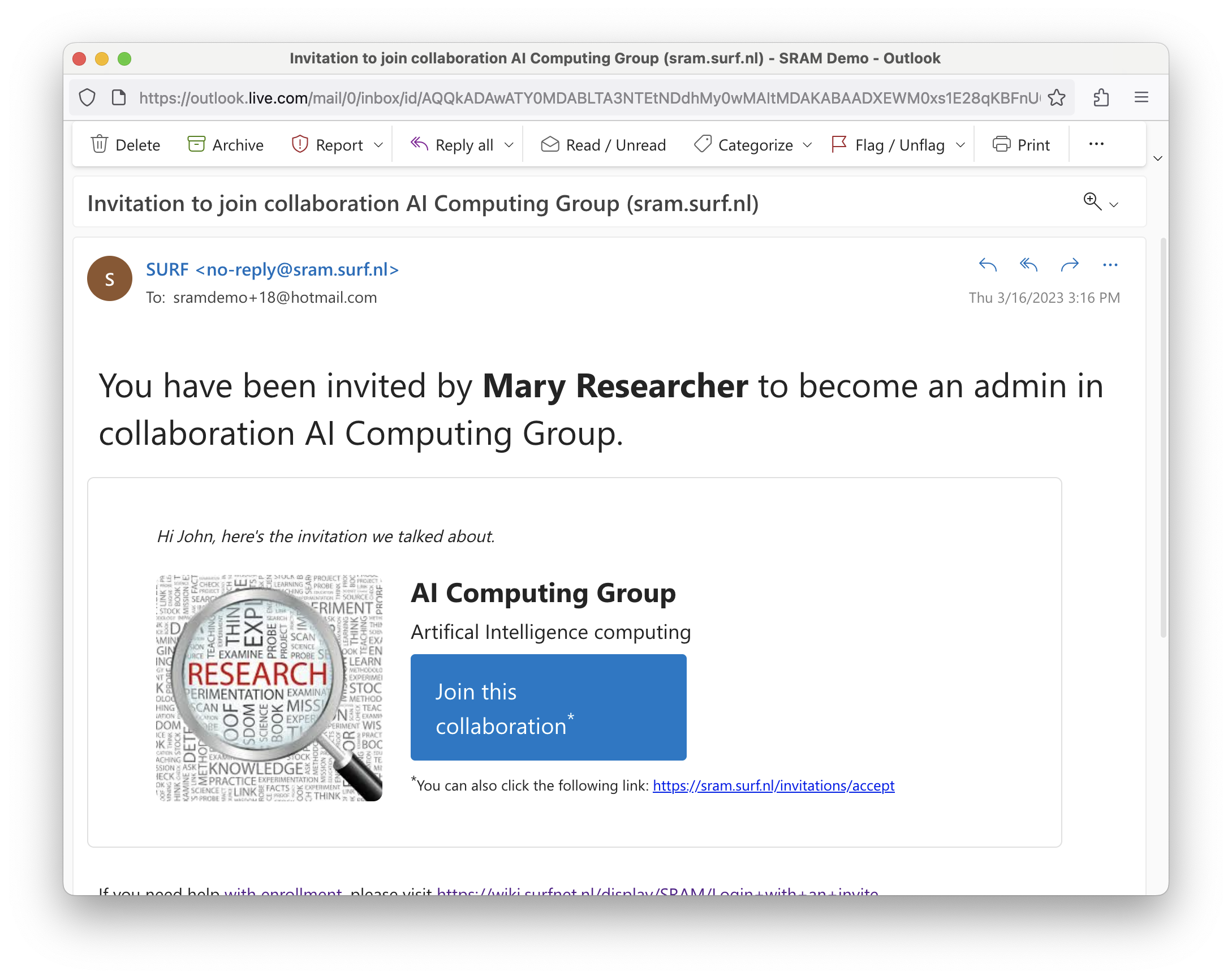
Task: Click sender SURF no-reply@sram.surf.nl
Action: [x=273, y=269]
